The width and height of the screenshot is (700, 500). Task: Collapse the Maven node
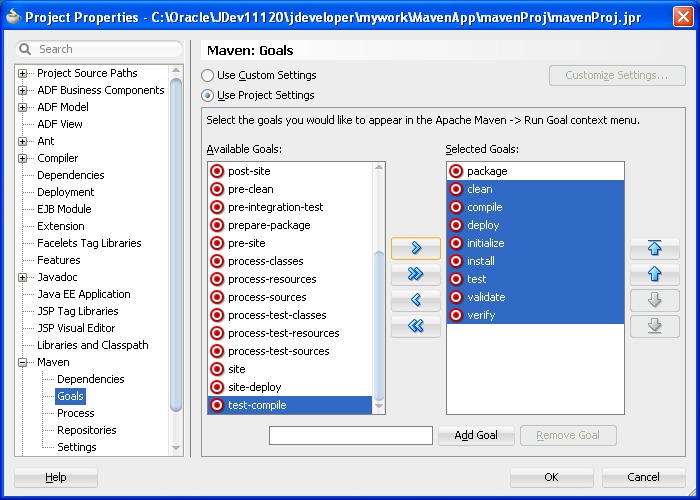pyautogui.click(x=22, y=362)
